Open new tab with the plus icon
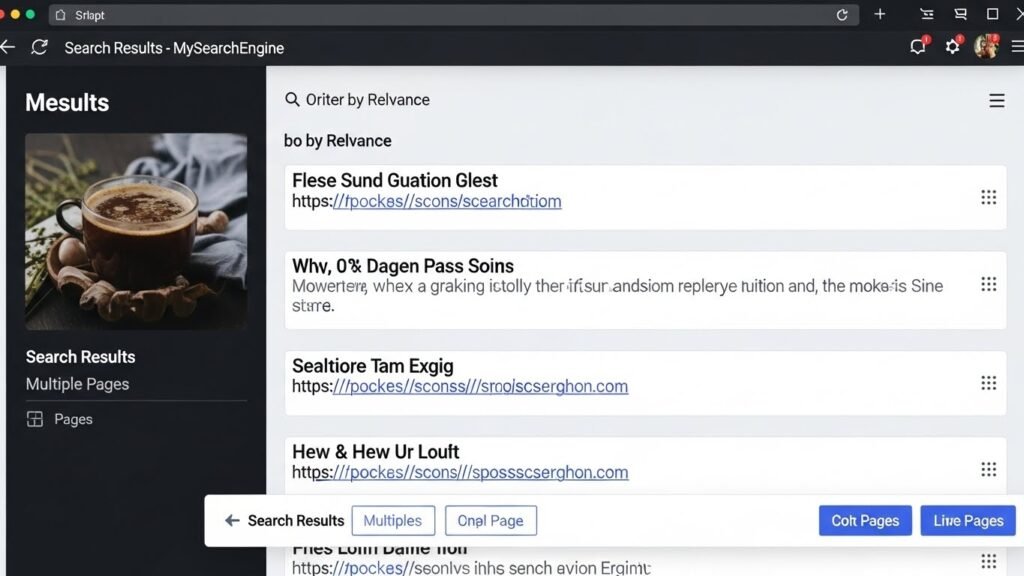The width and height of the screenshot is (1024, 576). tap(880, 15)
